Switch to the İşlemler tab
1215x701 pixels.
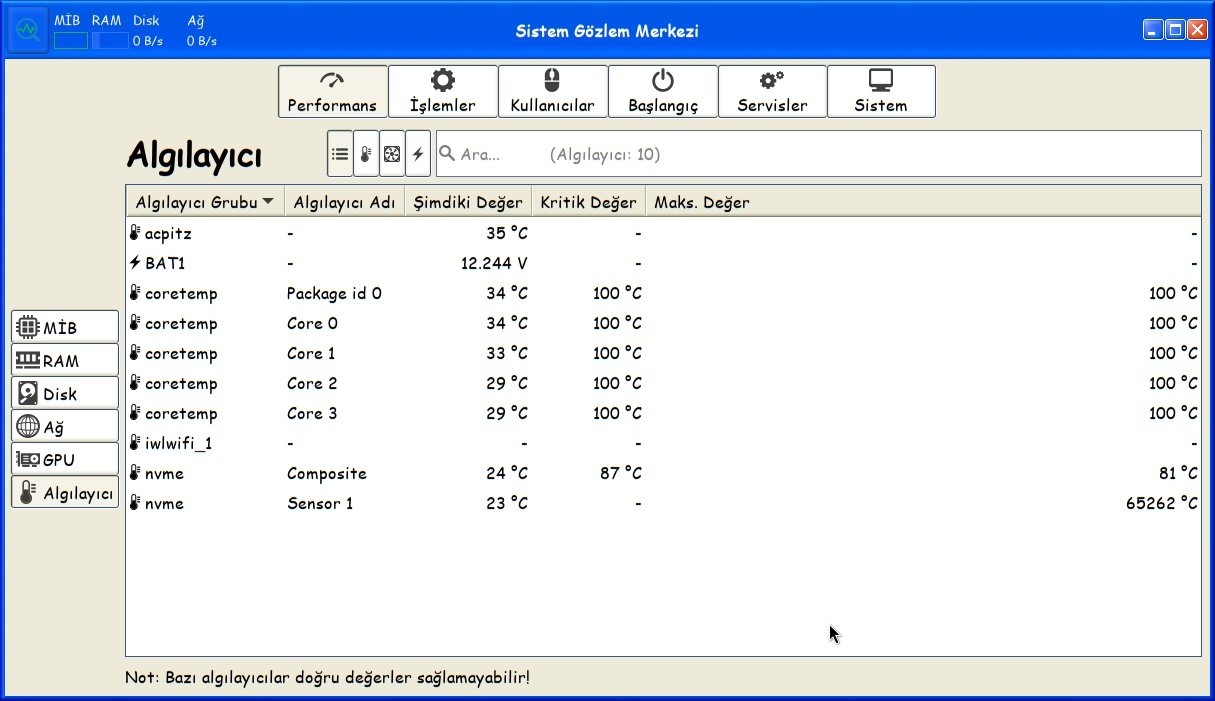tap(443, 92)
